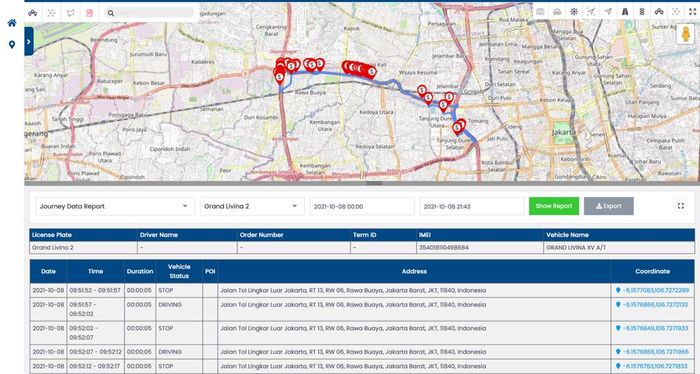The width and height of the screenshot is (700, 374).
Task: Open the Journey Data Report dropdown
Action: pyautogui.click(x=115, y=206)
